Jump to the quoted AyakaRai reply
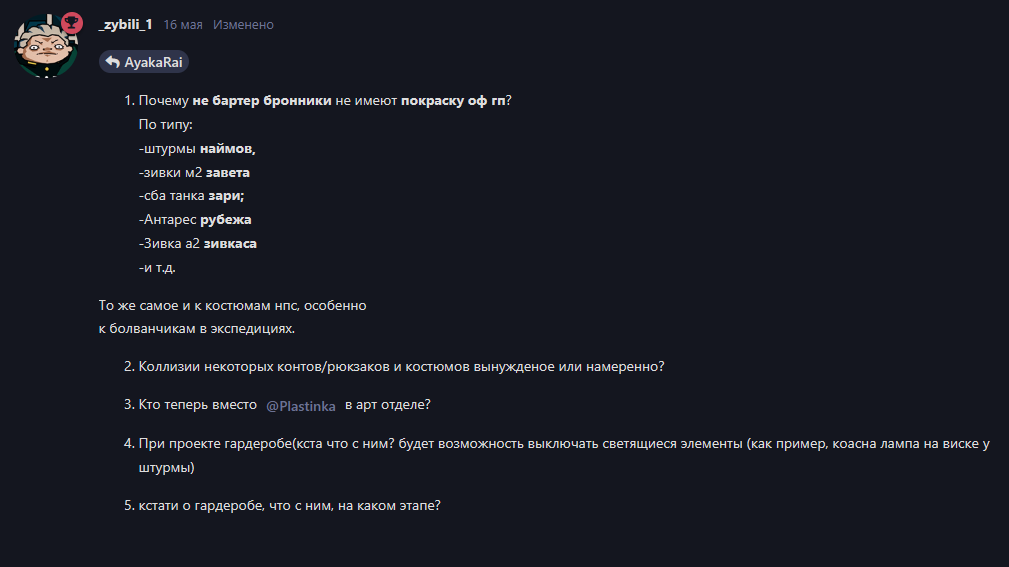 pos(154,62)
